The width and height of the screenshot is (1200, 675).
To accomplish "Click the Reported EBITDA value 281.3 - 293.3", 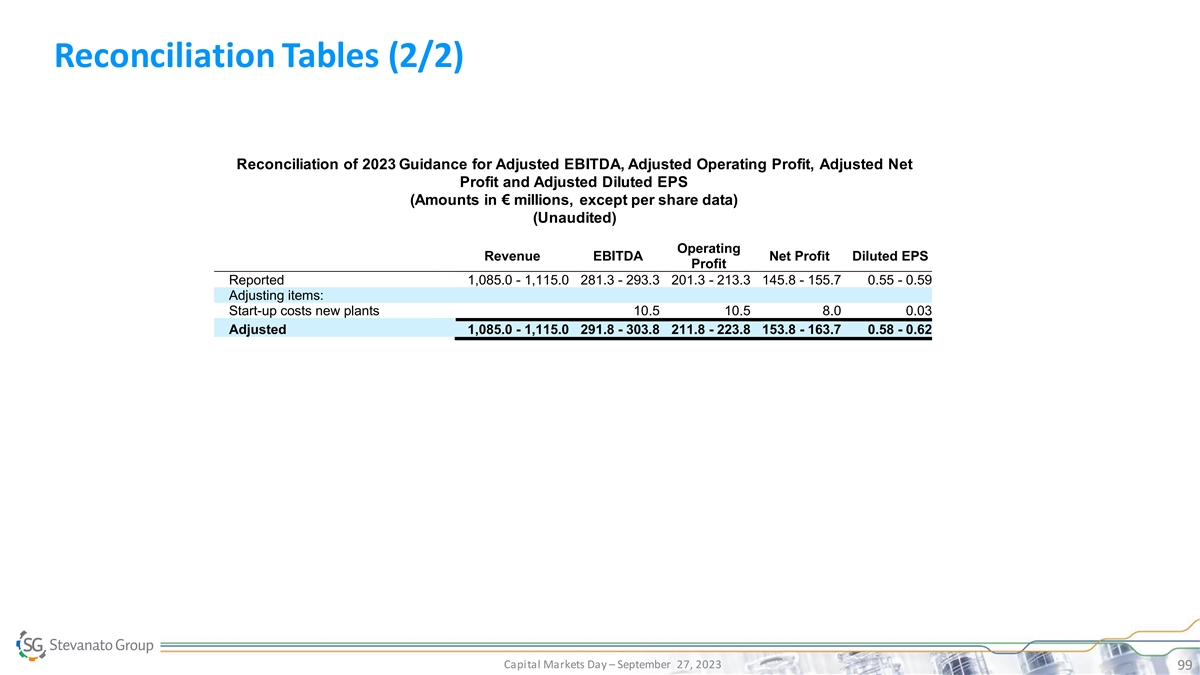I will (619, 280).
